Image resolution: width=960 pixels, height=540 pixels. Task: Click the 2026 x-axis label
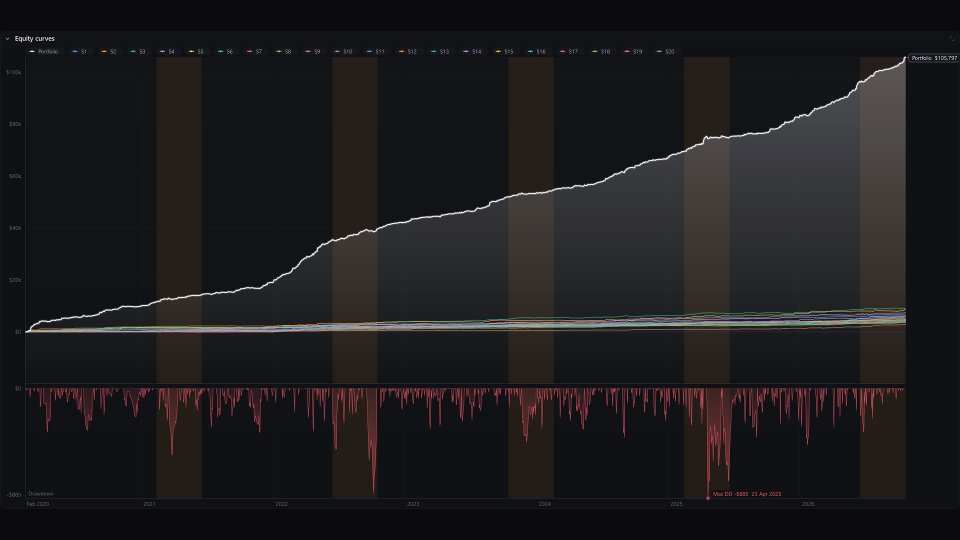click(808, 504)
